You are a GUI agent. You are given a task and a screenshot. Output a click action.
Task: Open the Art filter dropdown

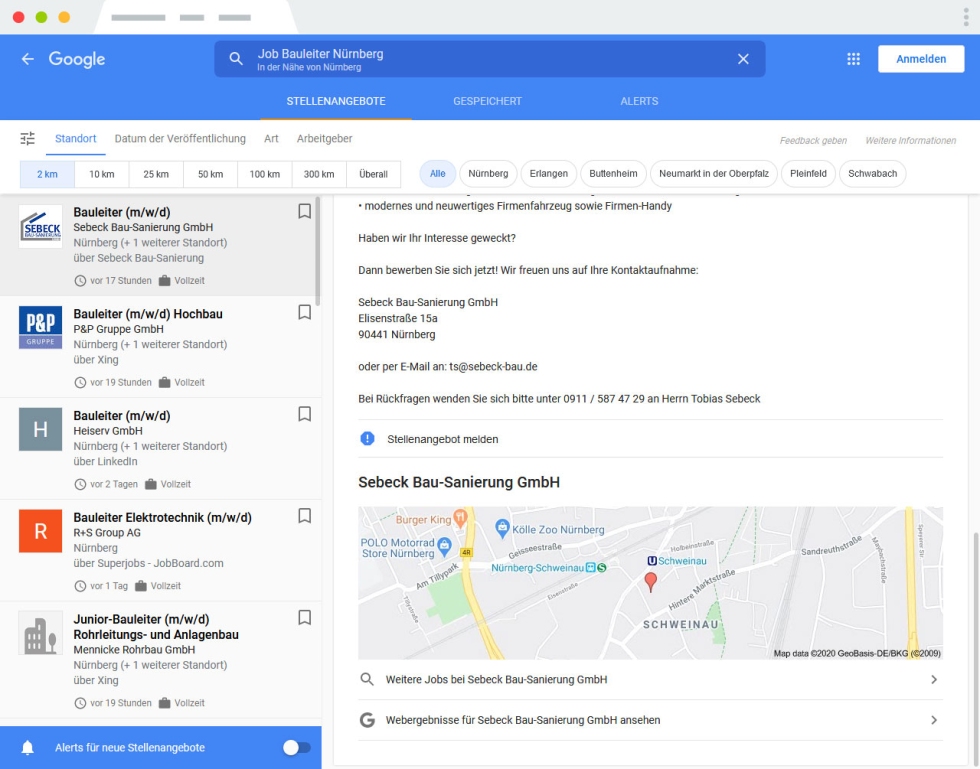pyautogui.click(x=270, y=138)
